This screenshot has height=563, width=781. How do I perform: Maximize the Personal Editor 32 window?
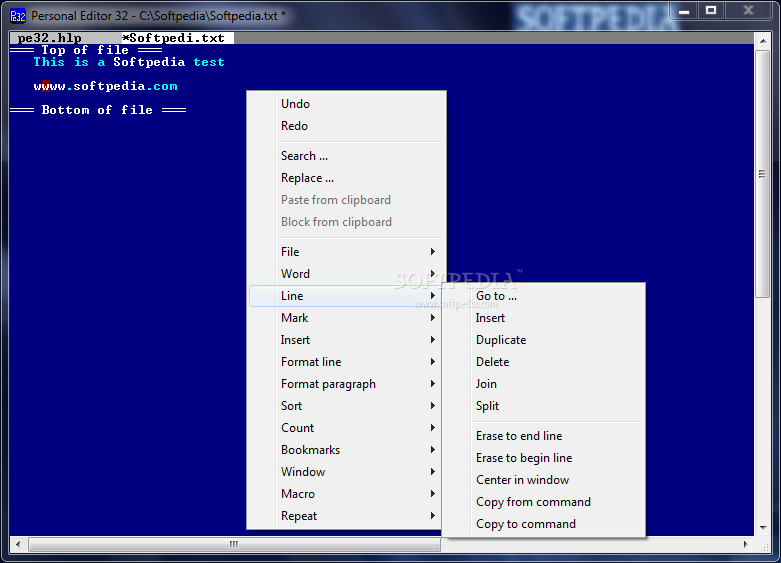pos(711,10)
